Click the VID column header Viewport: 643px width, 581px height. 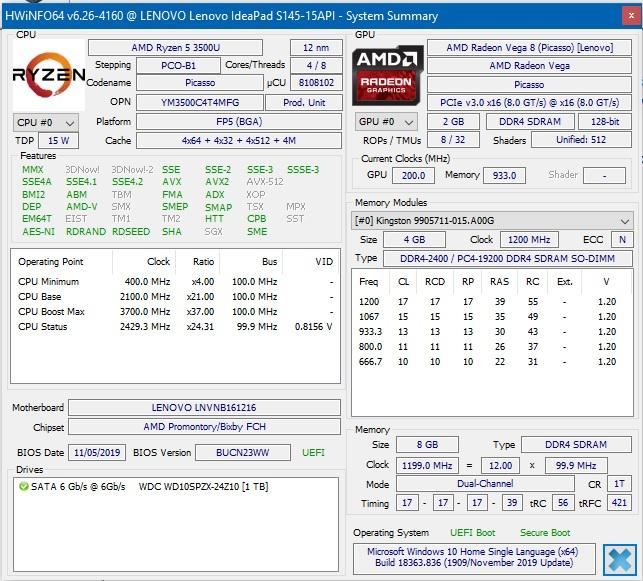tap(324, 262)
